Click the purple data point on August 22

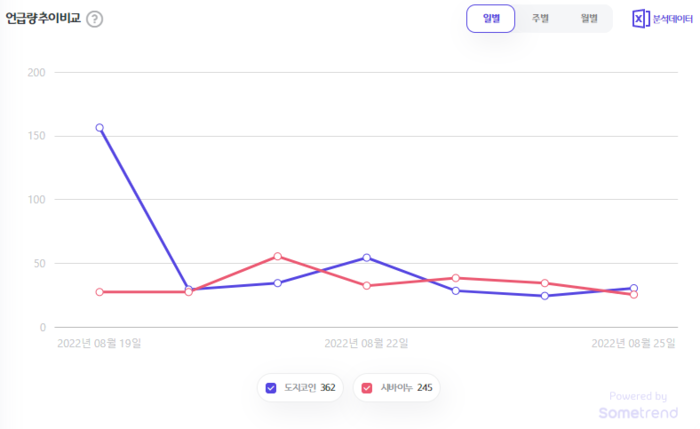367,258
